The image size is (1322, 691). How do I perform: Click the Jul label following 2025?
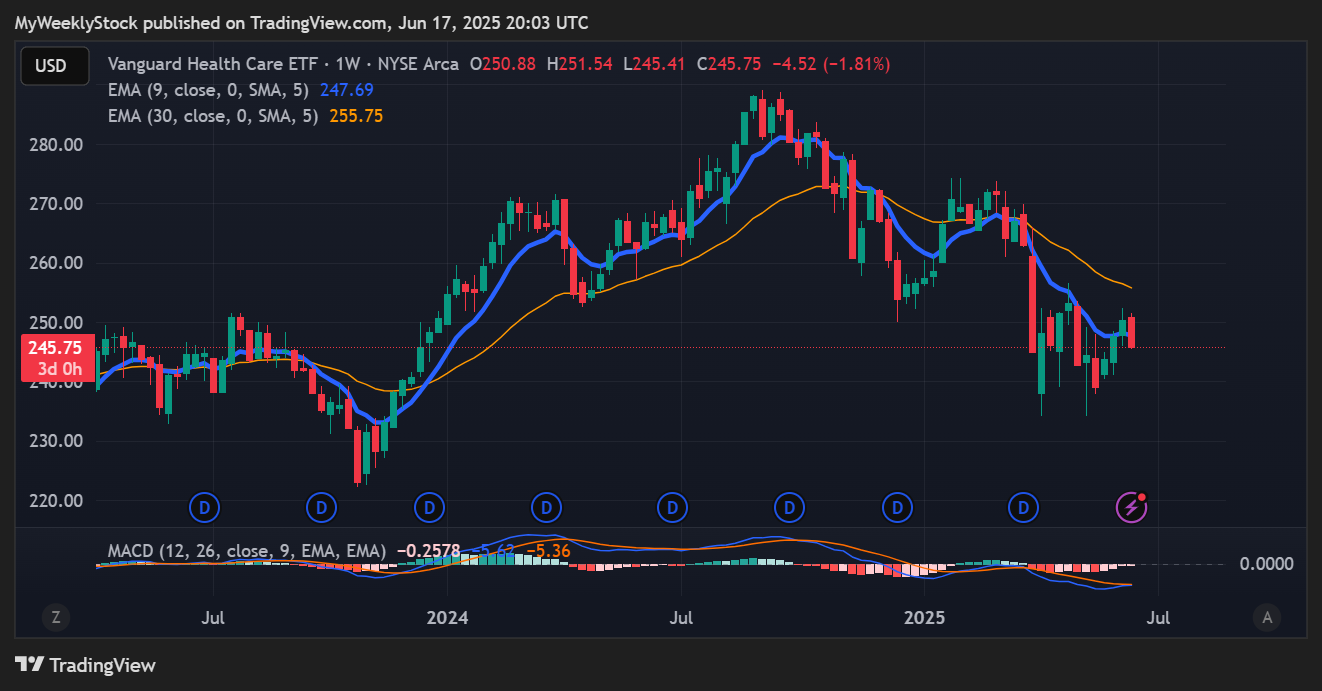(x=1159, y=617)
